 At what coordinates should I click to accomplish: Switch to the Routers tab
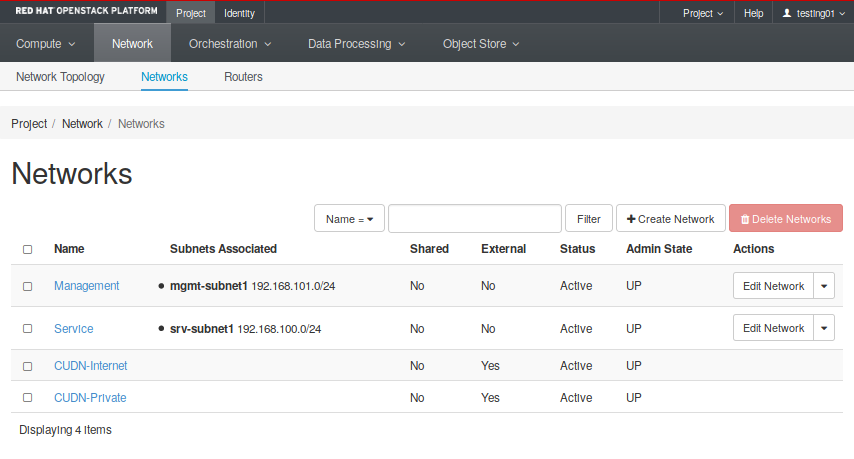coord(243,77)
